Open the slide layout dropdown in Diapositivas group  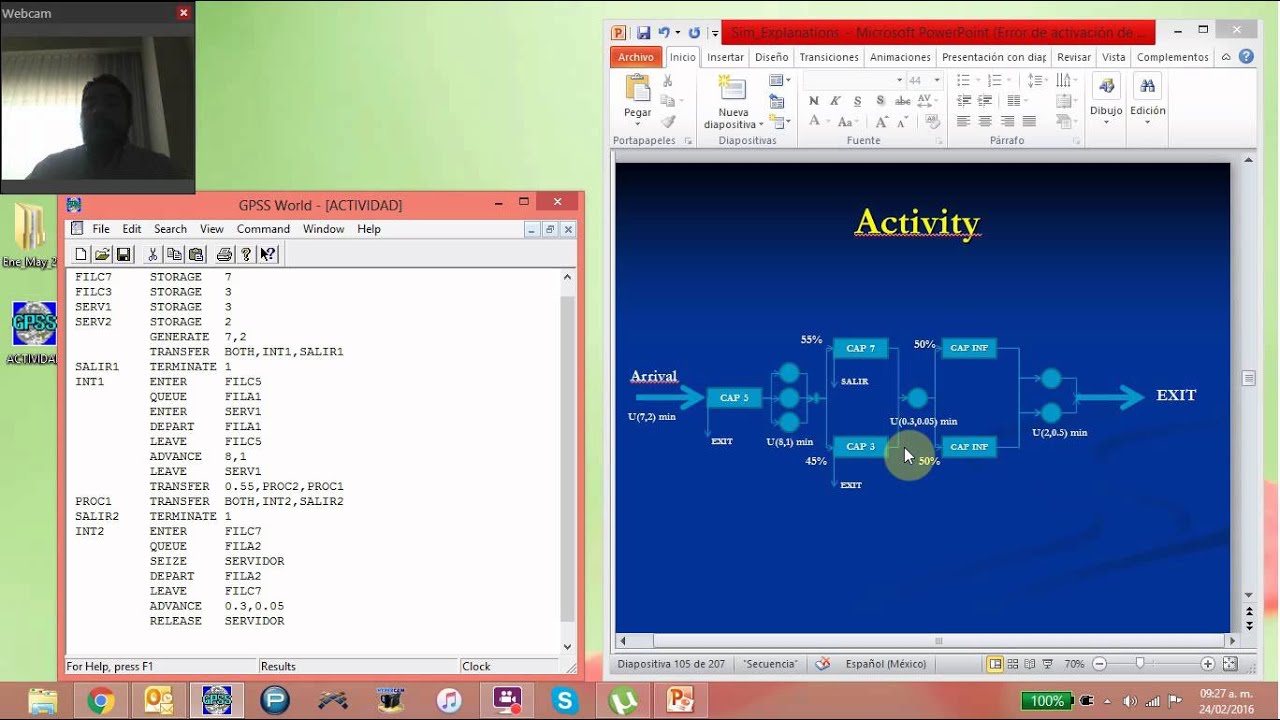click(780, 80)
